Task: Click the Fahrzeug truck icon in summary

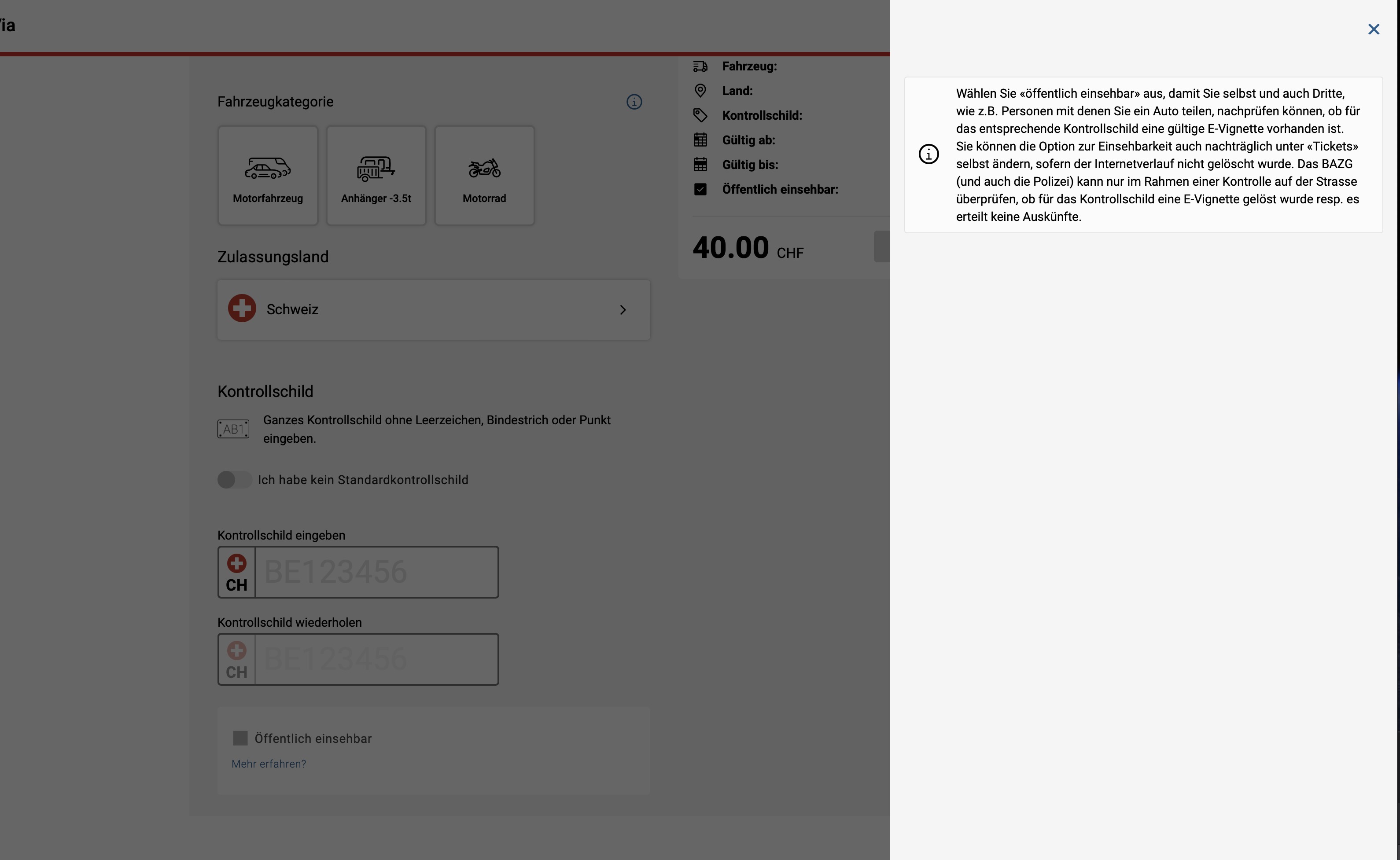Action: click(700, 66)
